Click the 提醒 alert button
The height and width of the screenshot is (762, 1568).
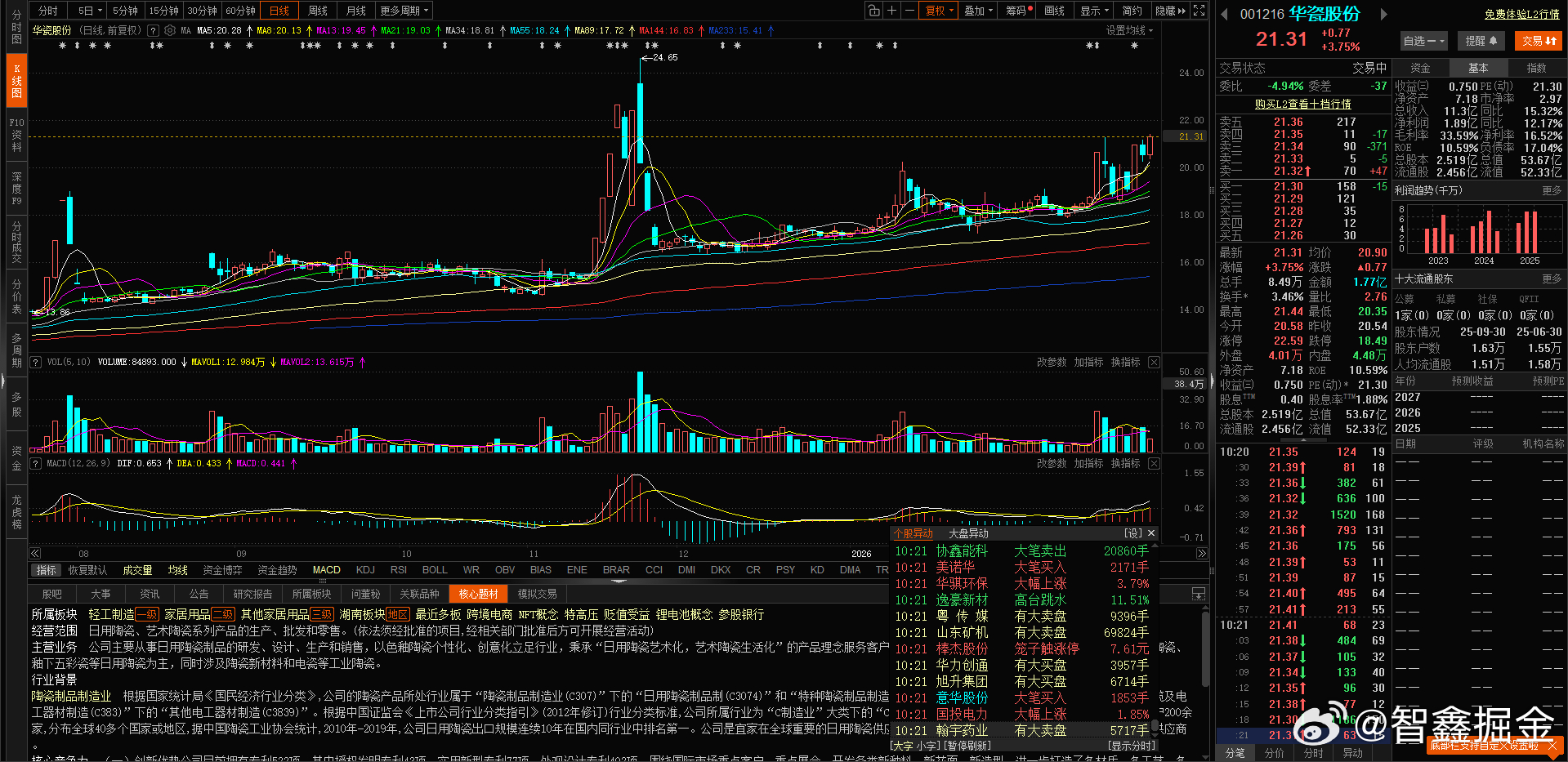(1481, 41)
